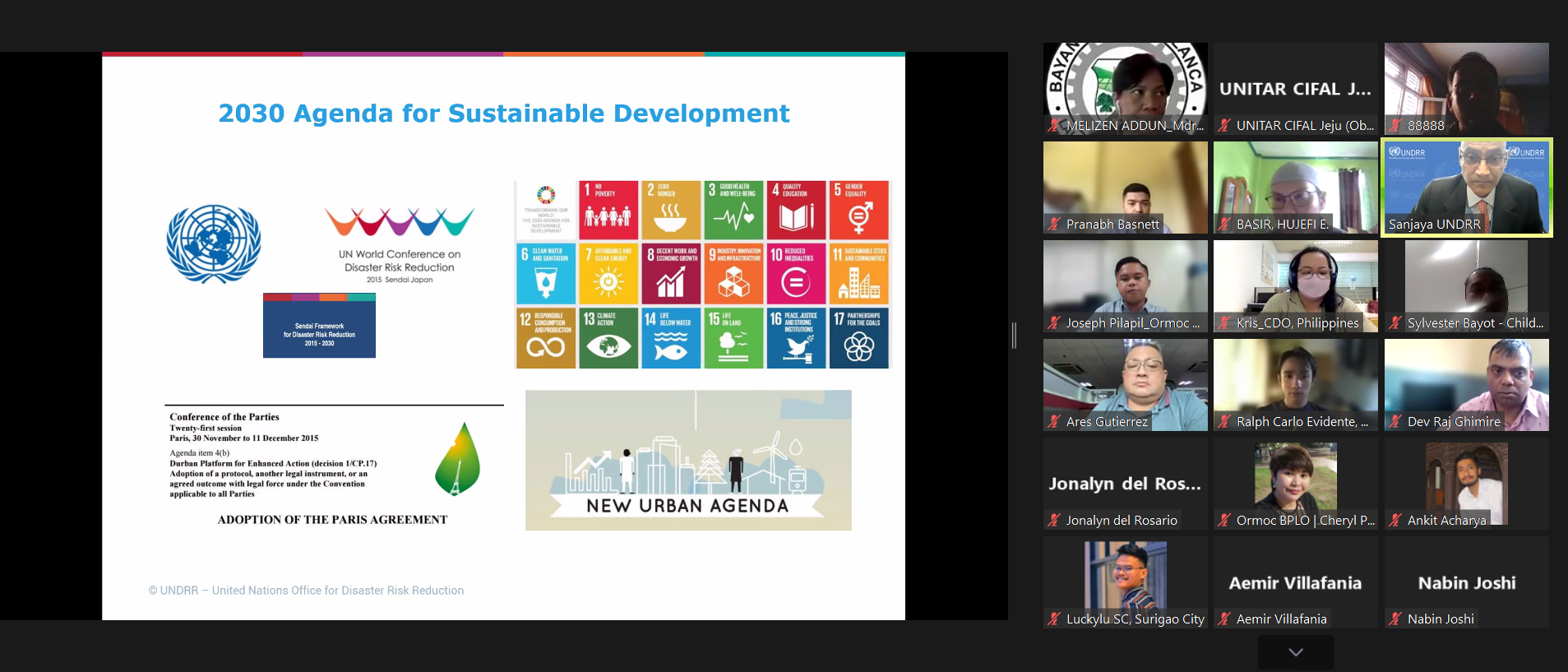
Task: Select MELIZEN ADDUN participant tile
Action: click(x=1126, y=89)
